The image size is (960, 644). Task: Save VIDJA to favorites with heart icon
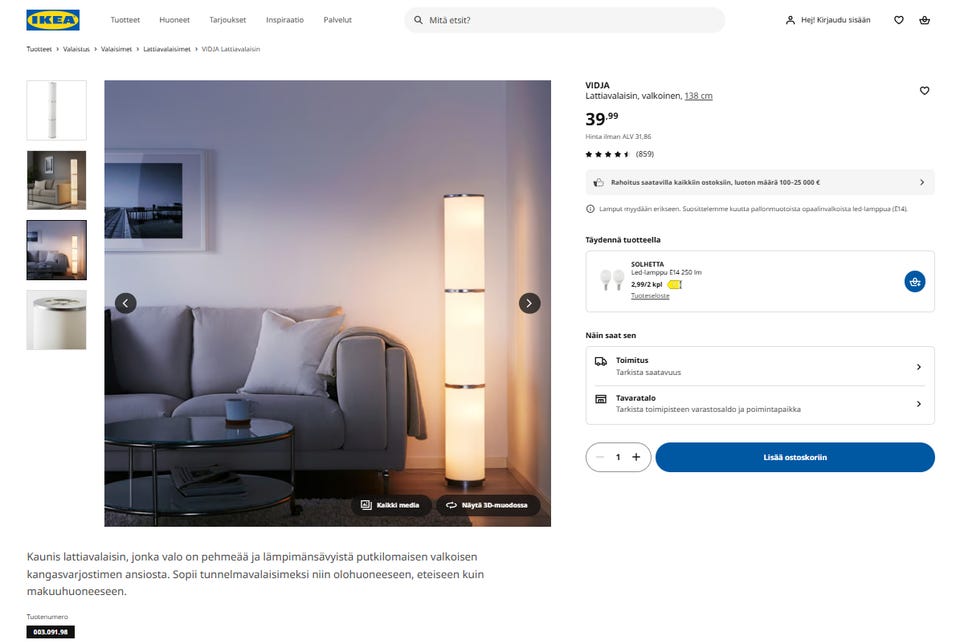(924, 91)
